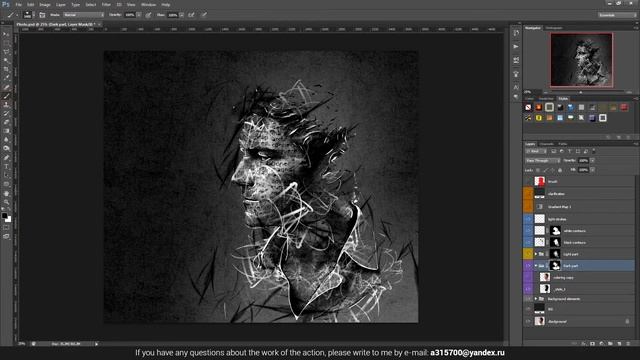The image size is (640, 360).
Task: Switch to the Paths tab
Action: click(x=562, y=144)
